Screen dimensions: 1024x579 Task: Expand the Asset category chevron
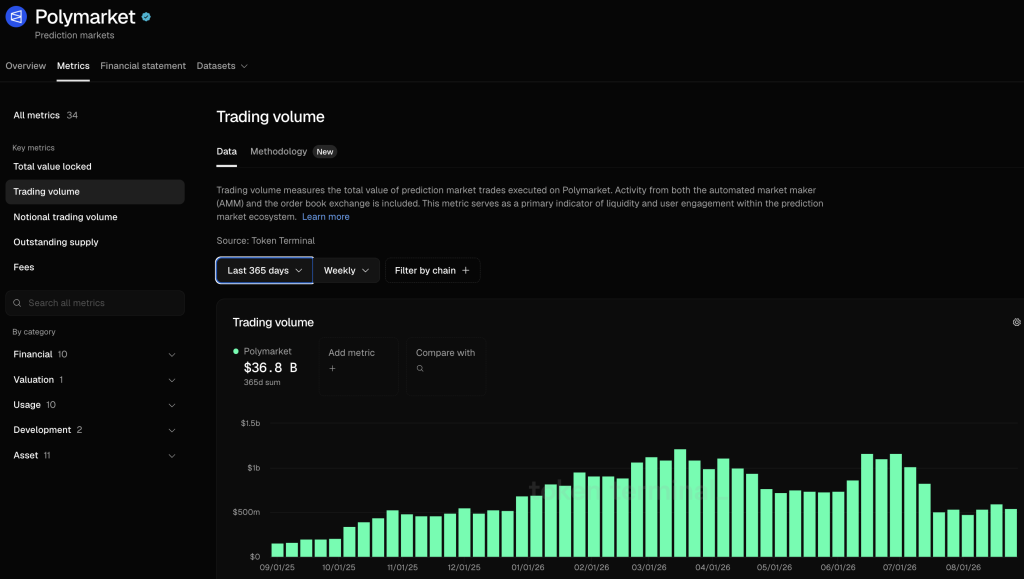(x=172, y=456)
